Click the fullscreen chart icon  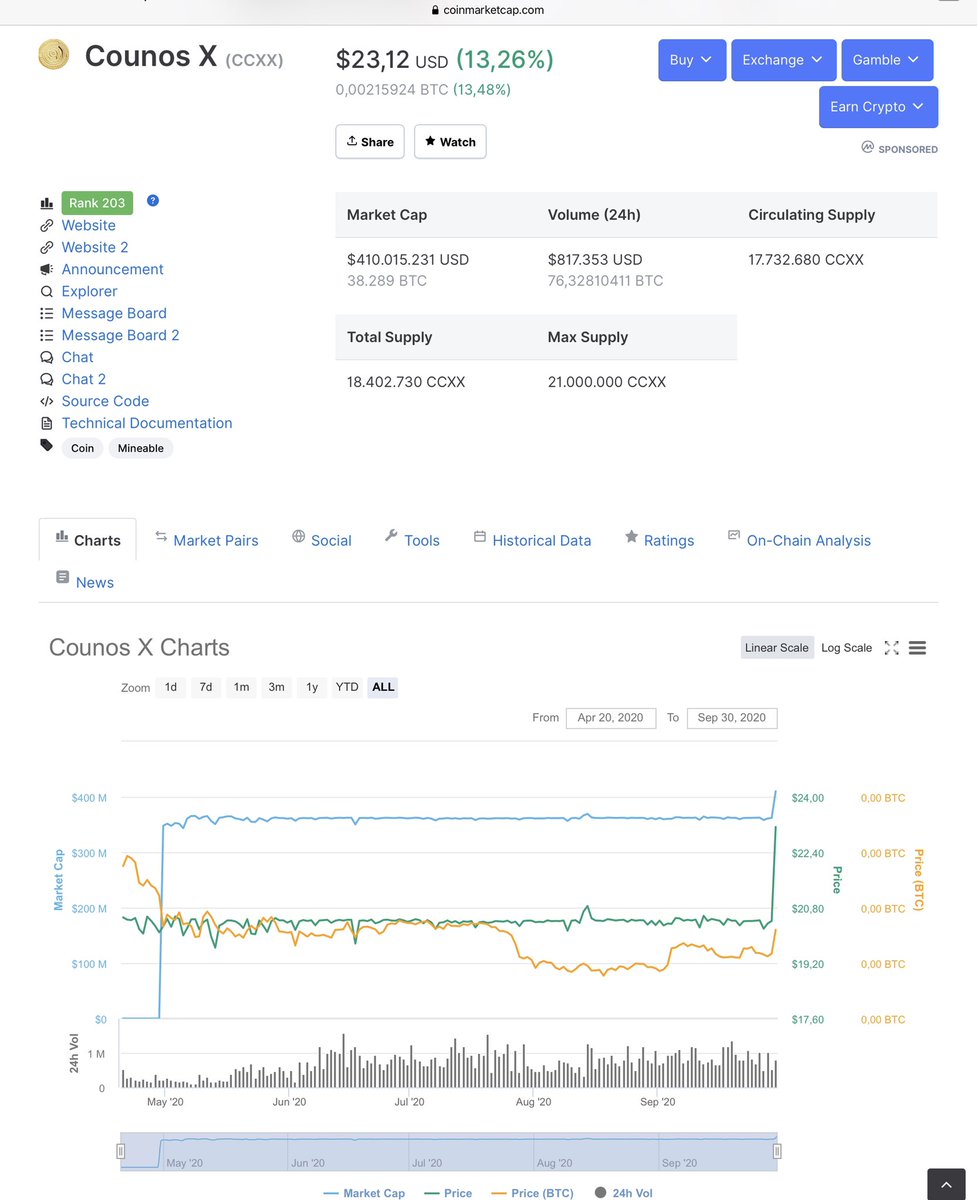[891, 648]
